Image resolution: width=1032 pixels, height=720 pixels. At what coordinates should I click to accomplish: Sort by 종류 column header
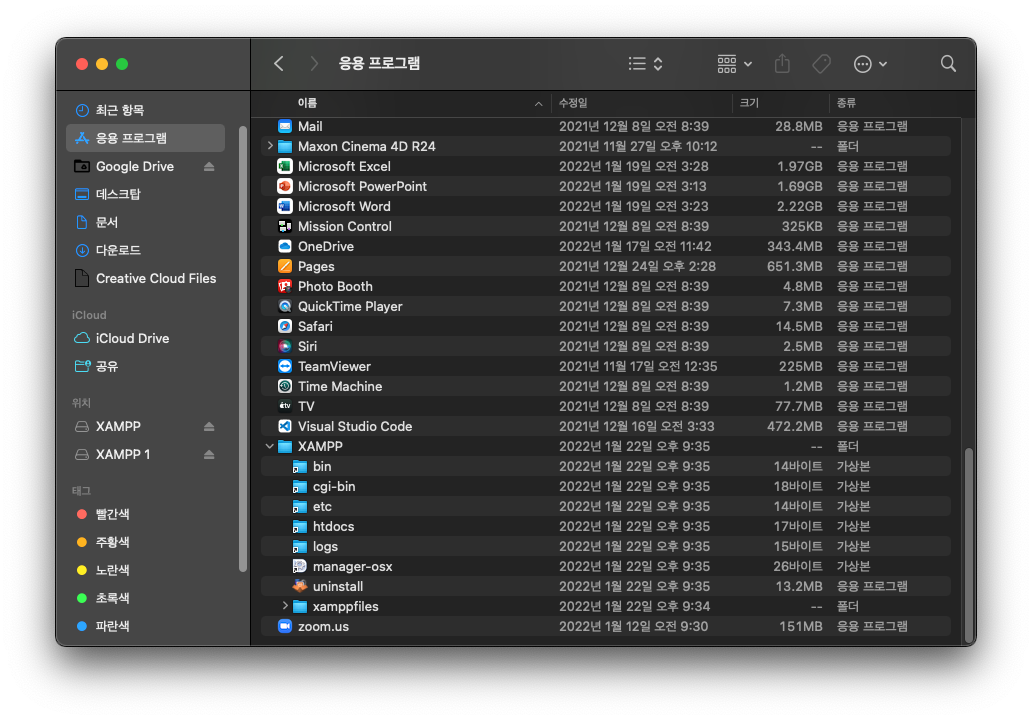coord(846,103)
